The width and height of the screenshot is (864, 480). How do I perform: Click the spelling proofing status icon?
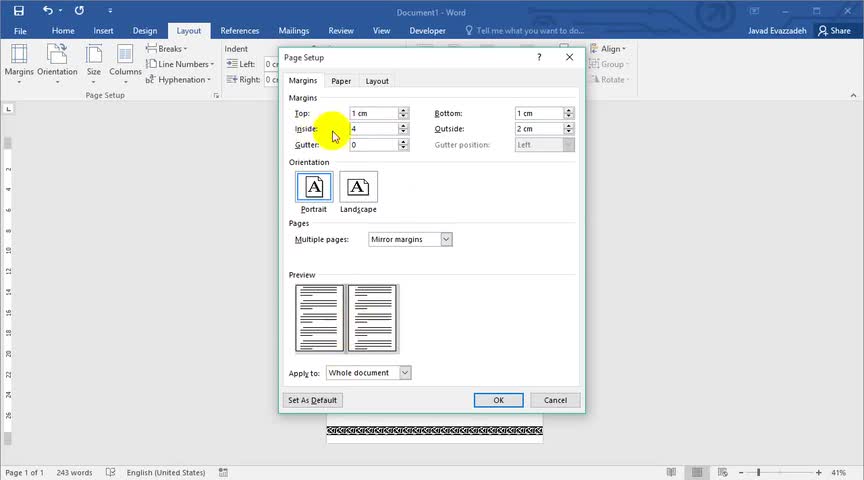pyautogui.click(x=111, y=472)
